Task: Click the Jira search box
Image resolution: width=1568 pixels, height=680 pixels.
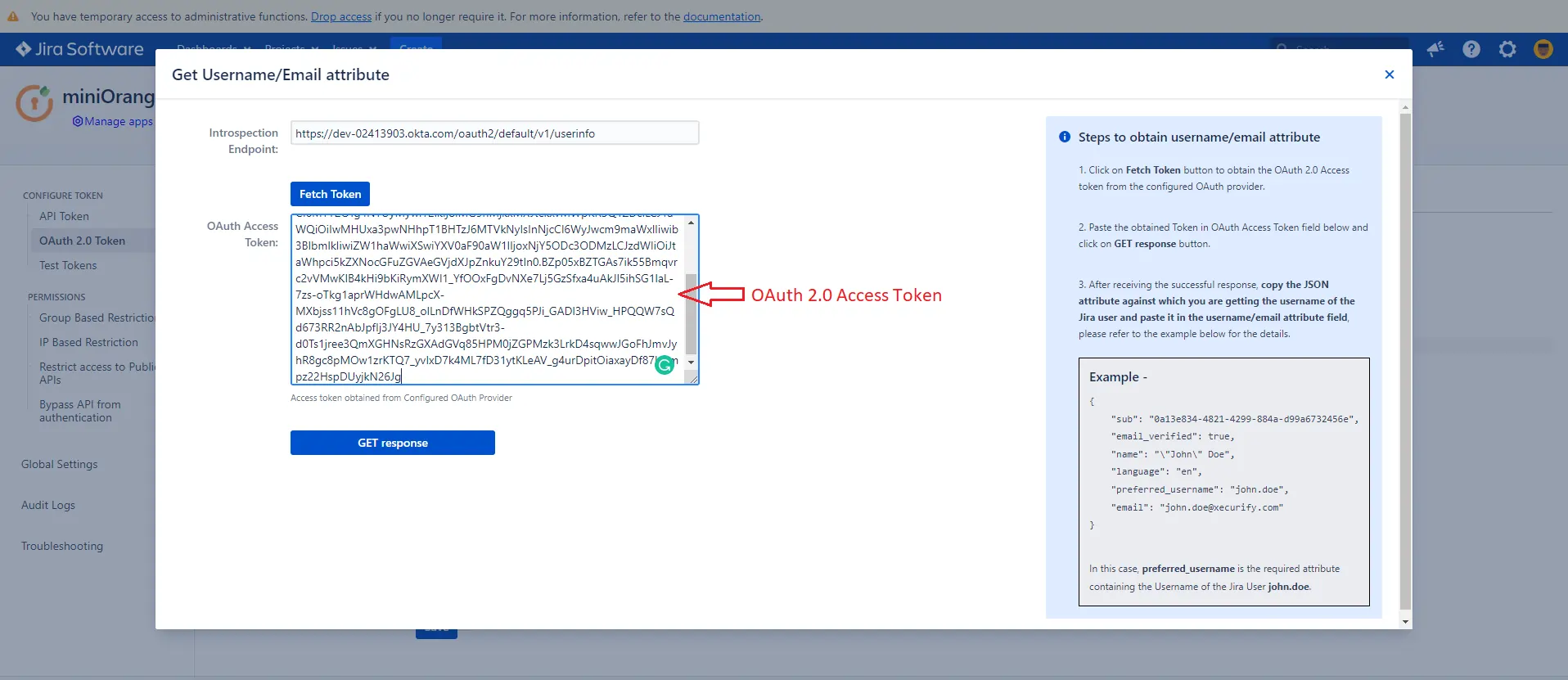Action: (1339, 47)
